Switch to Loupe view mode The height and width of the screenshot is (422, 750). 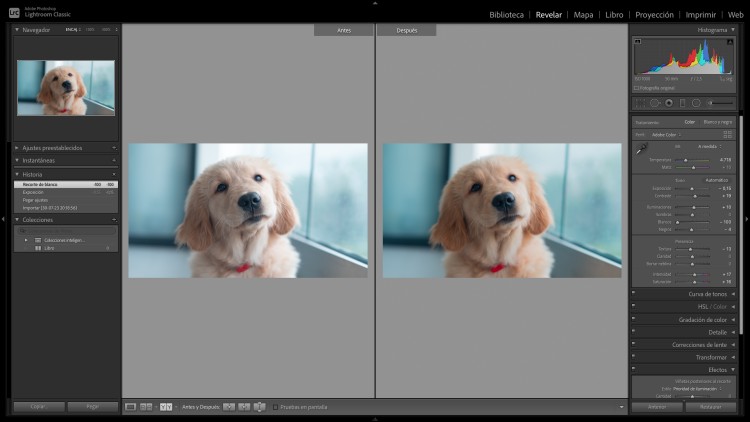point(131,407)
